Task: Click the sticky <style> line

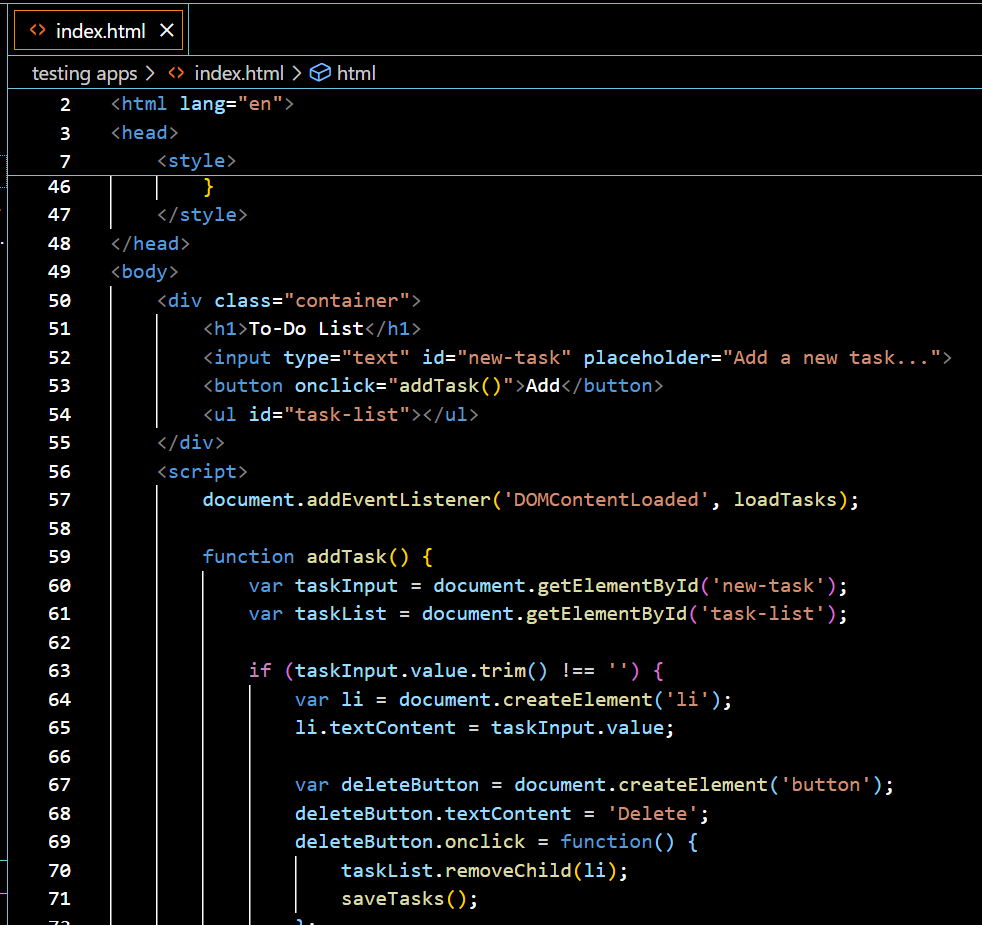Action: [x=197, y=161]
